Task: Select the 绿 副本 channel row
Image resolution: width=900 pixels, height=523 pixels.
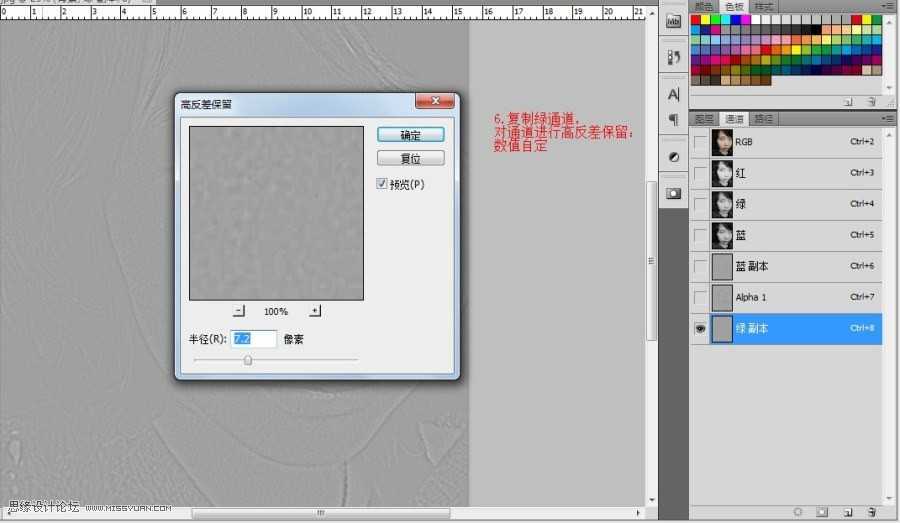Action: coord(786,328)
